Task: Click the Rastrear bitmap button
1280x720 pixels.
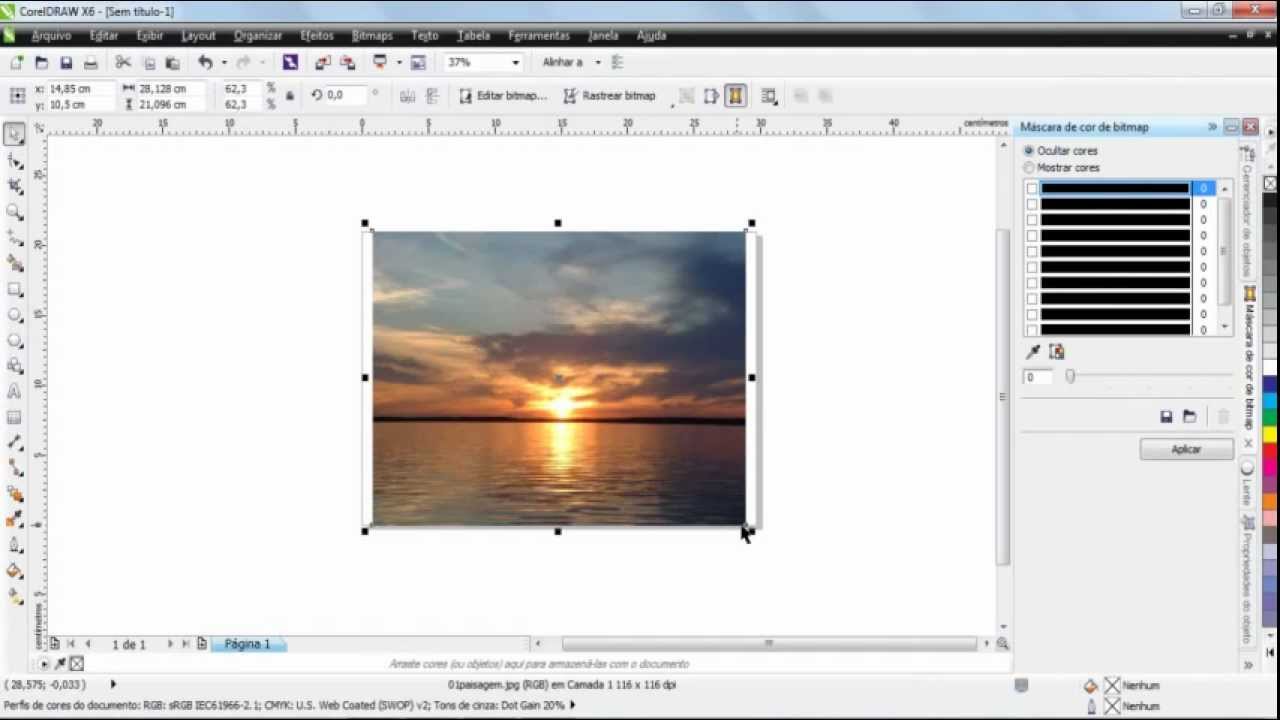Action: coord(609,96)
